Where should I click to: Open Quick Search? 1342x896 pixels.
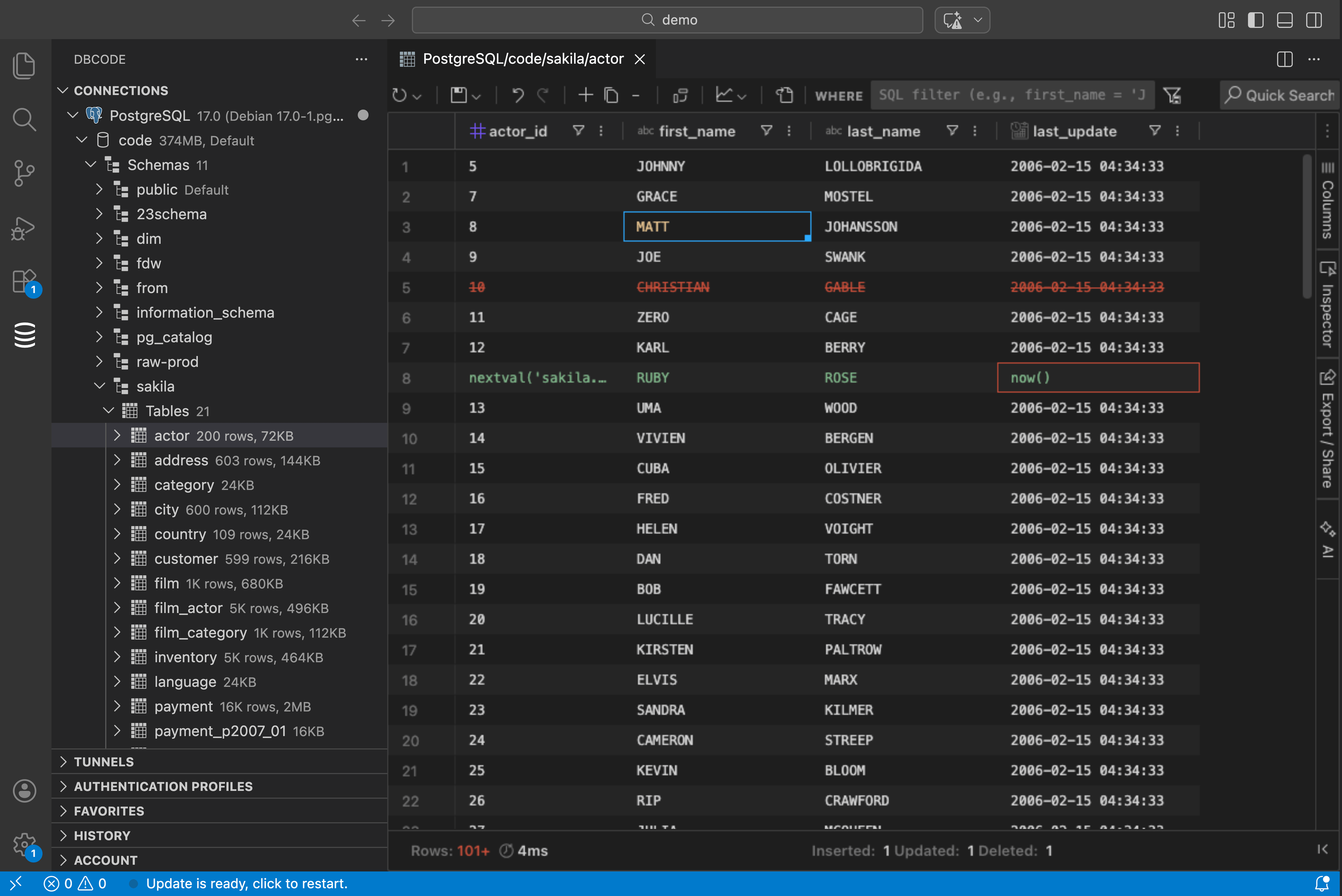1280,95
